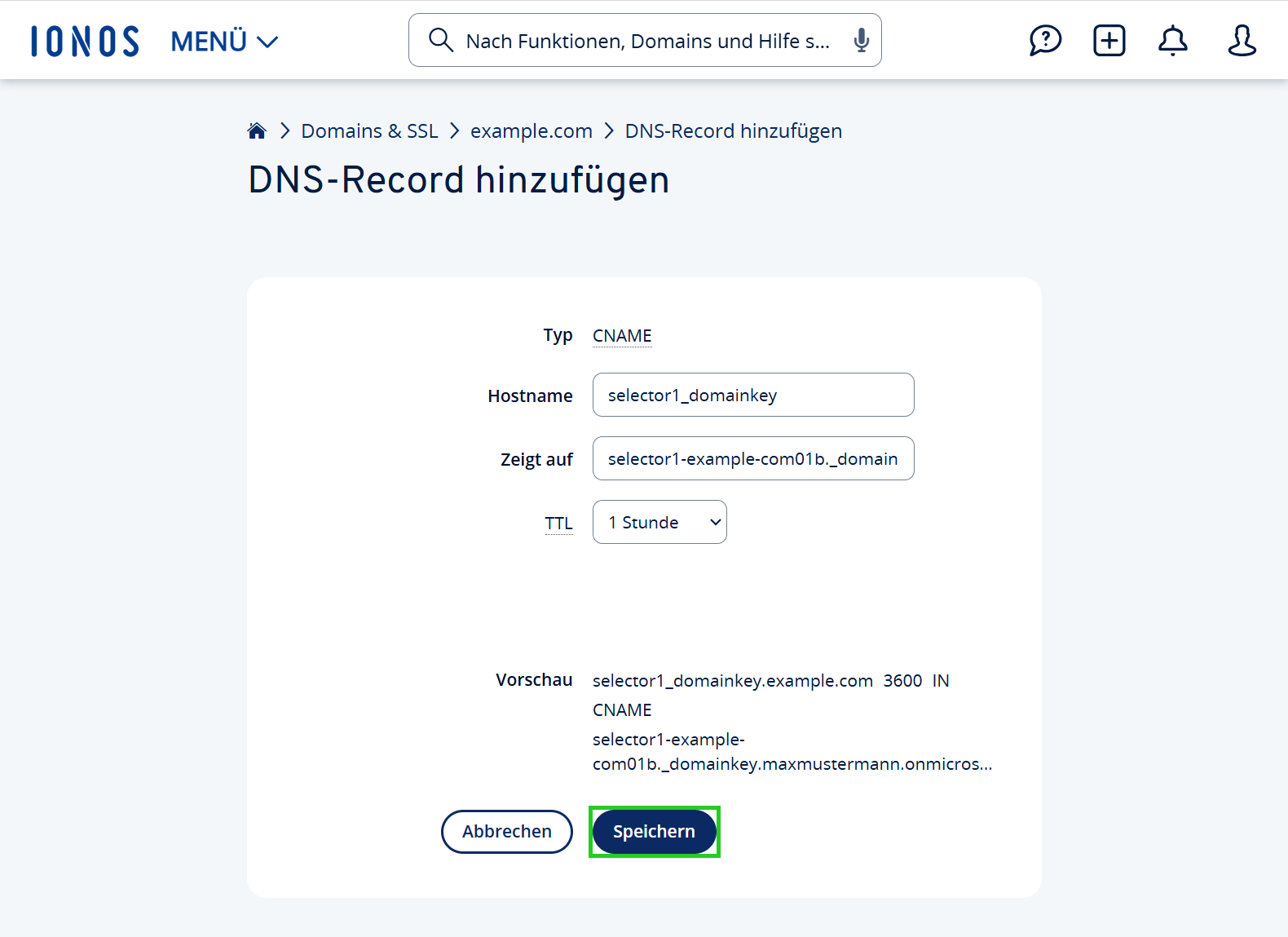The width and height of the screenshot is (1288, 937).
Task: Click the Hostname input field
Action: tap(753, 395)
